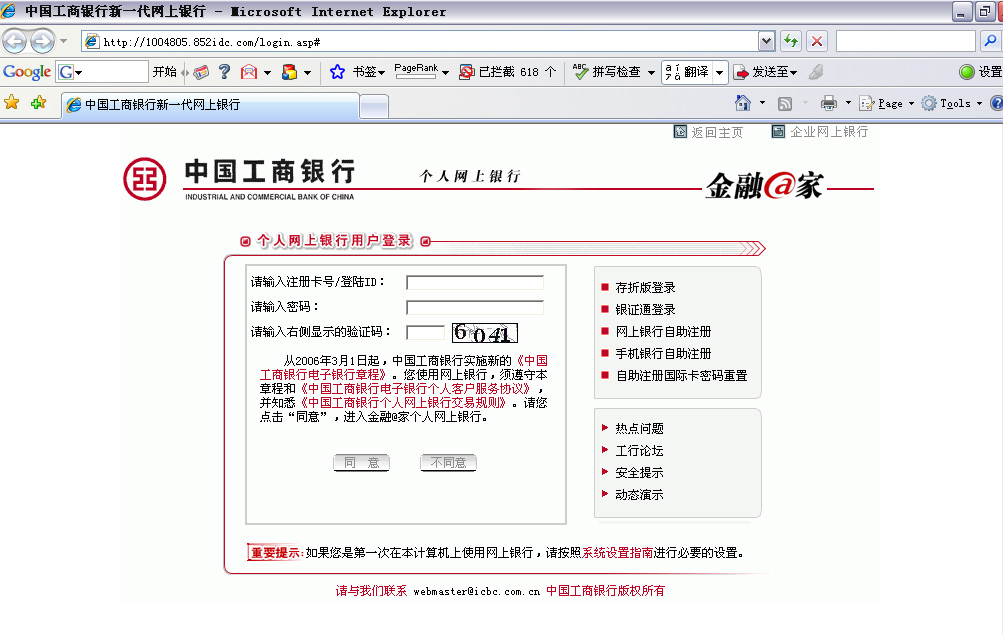Click the colorful cube toolbar icon
Screen dimensions: 1003x635
(x=289, y=72)
